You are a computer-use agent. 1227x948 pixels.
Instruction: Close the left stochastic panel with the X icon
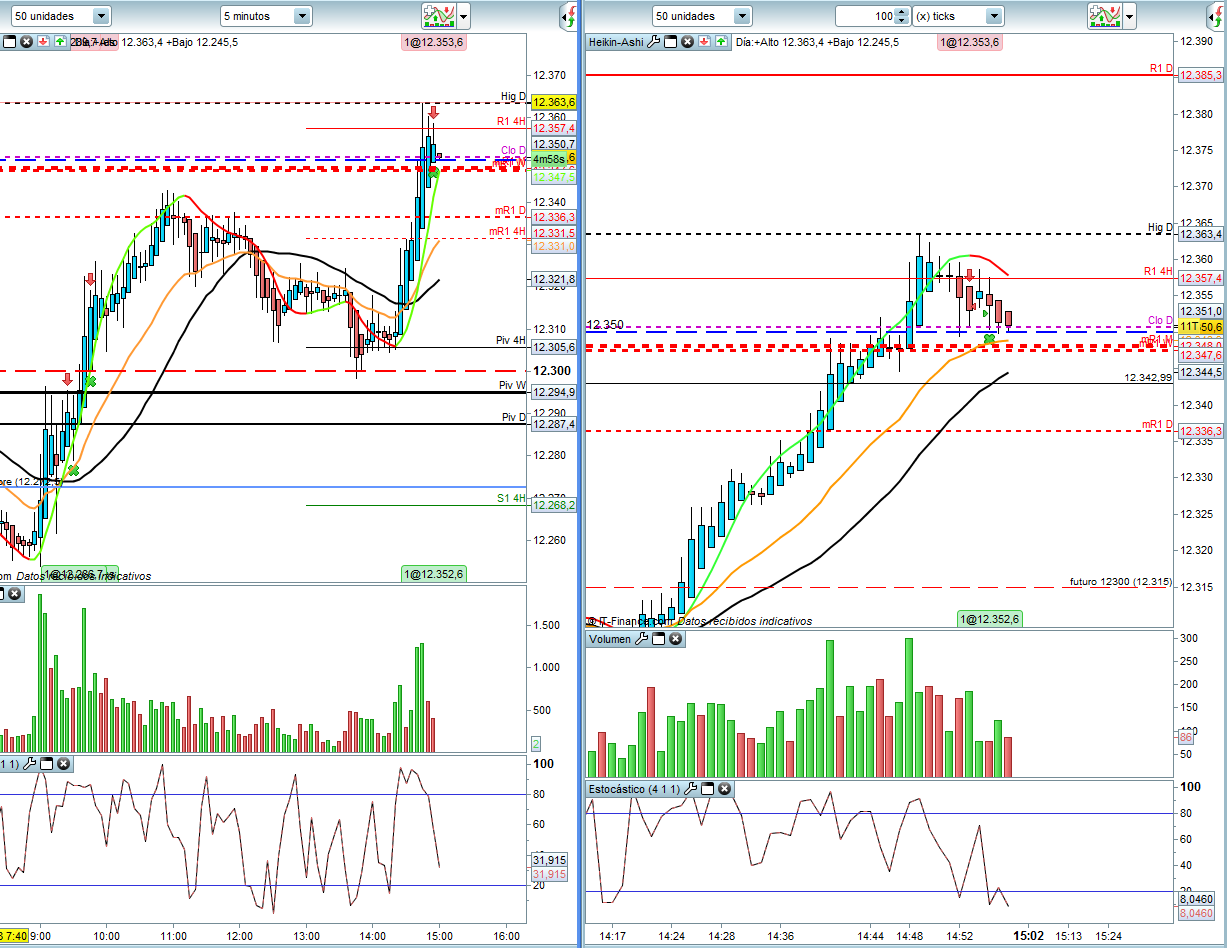pos(63,764)
